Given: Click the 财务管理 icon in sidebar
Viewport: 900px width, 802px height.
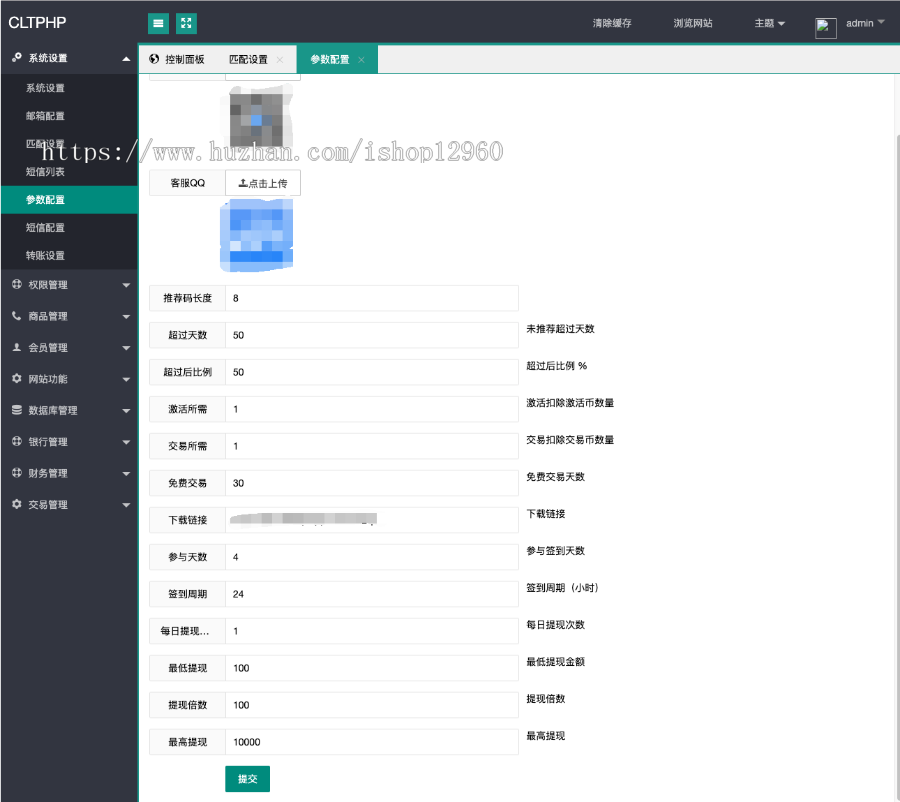Looking at the screenshot, I should pyautogui.click(x=17, y=473).
